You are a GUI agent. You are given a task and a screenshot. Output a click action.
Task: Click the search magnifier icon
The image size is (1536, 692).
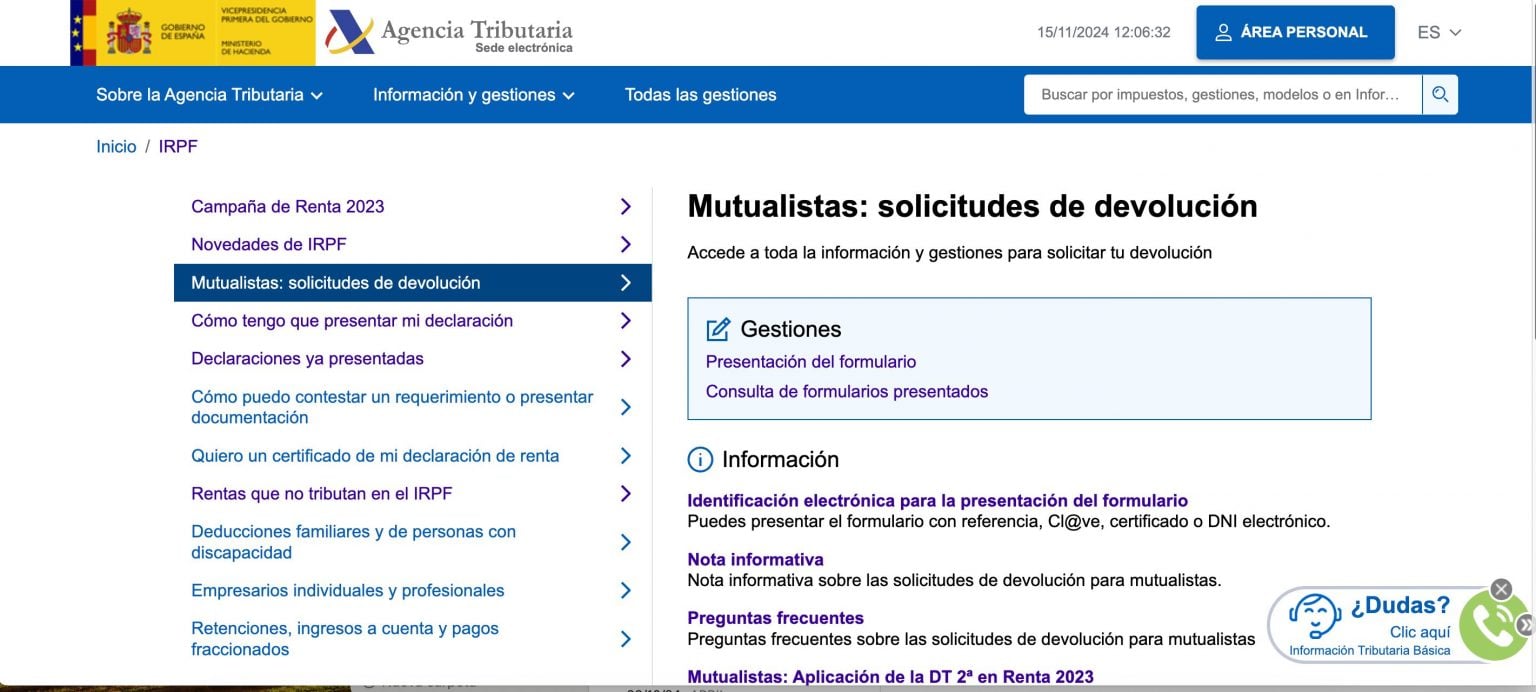tap(1440, 95)
